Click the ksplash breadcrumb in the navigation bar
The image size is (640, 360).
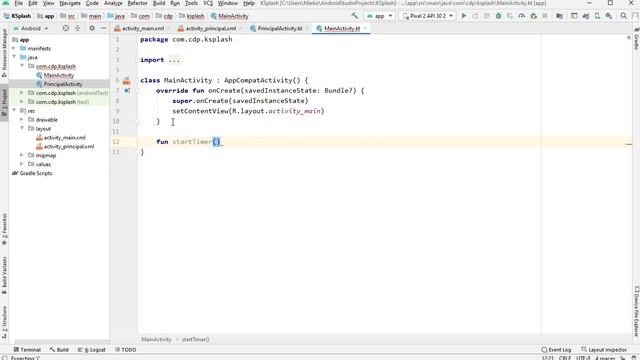coord(195,16)
